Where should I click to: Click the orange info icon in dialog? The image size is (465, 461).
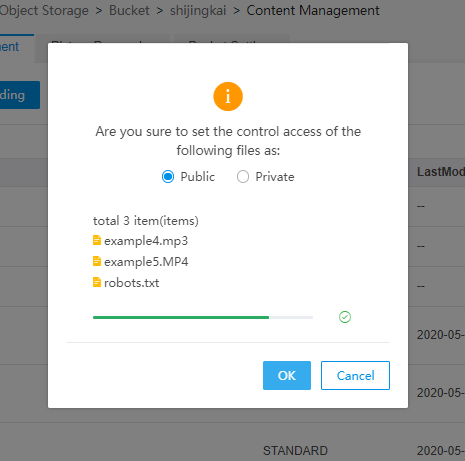(x=228, y=96)
